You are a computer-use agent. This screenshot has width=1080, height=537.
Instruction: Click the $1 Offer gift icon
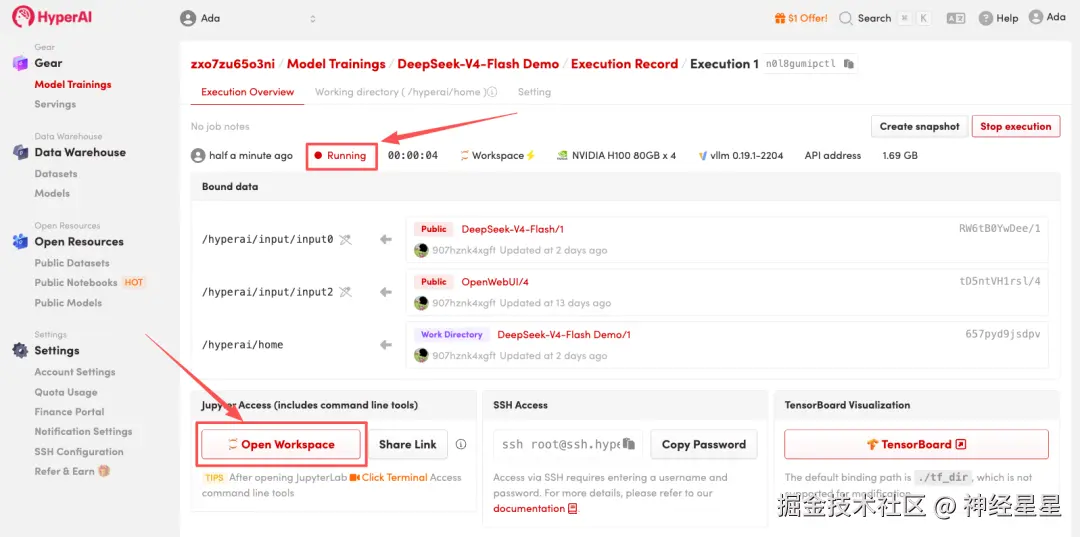pyautogui.click(x=780, y=19)
